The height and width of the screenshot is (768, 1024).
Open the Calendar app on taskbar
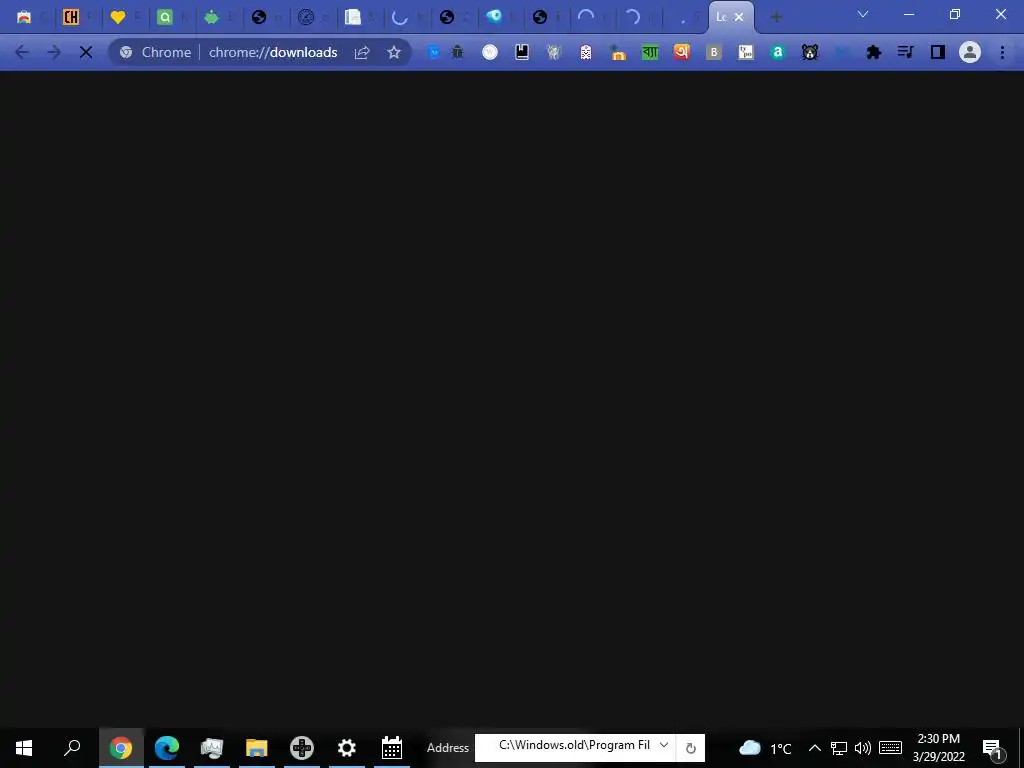click(x=392, y=748)
